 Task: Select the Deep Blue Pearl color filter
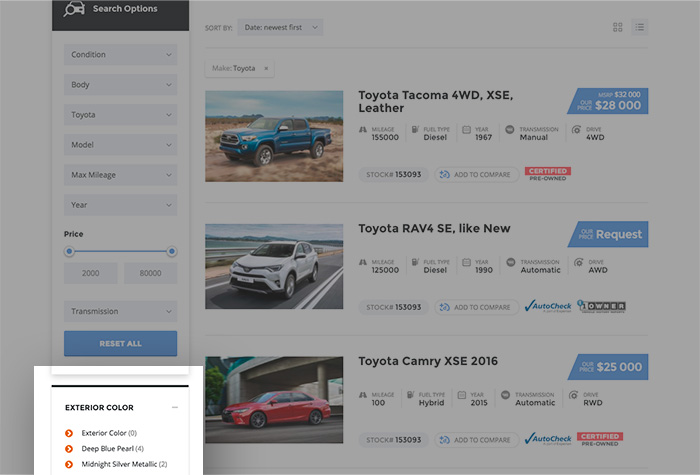click(x=111, y=449)
